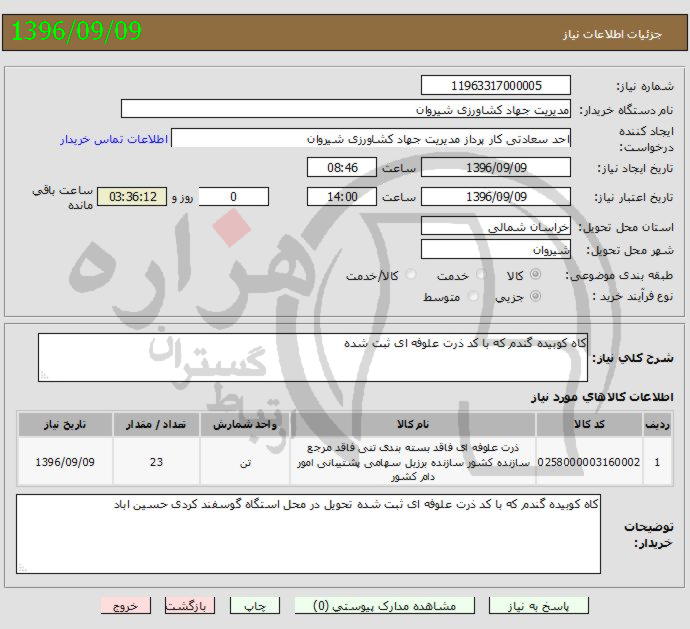Click the ردیف column header
690x629 pixels.
pos(657,424)
